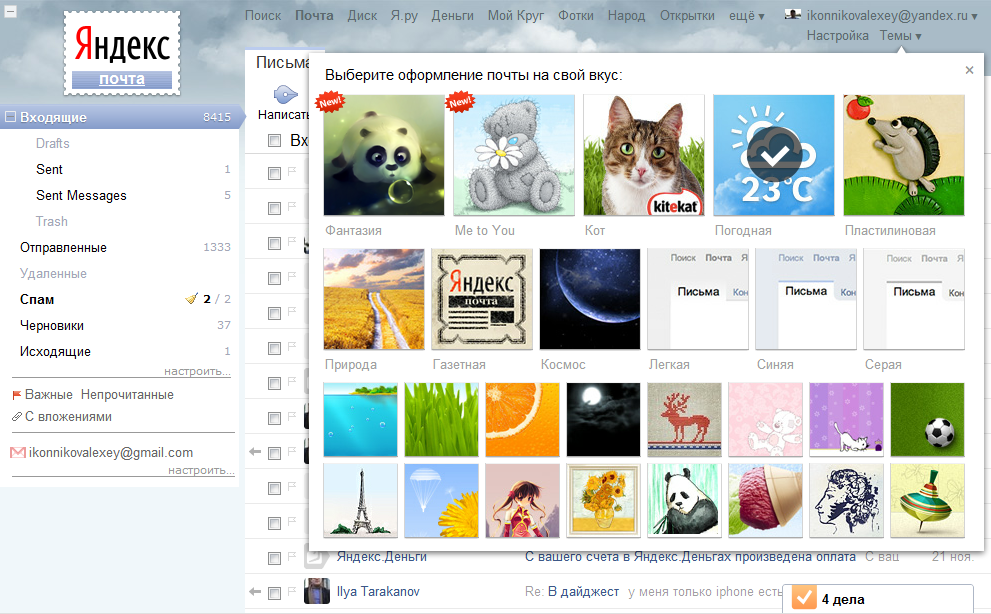
Task: Tick the select-all checkbox above the message list
Action: (x=274, y=140)
